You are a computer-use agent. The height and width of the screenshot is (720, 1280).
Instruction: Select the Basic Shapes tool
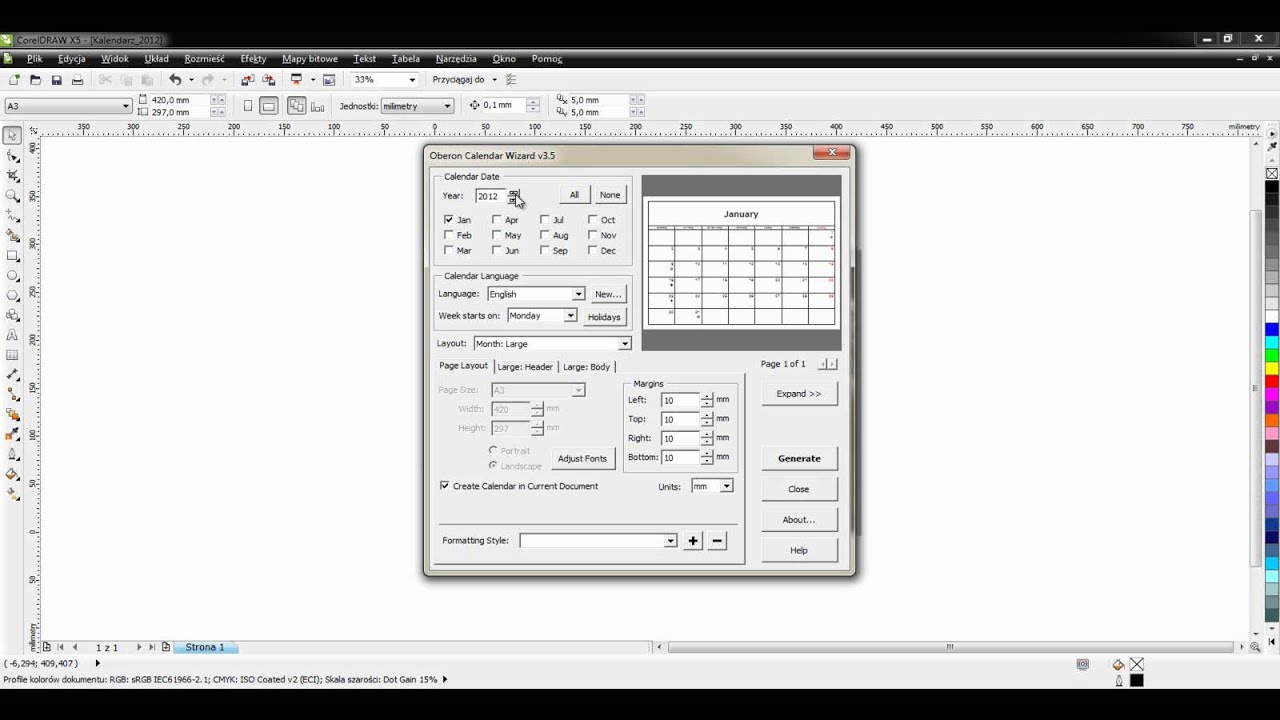[x=13, y=315]
